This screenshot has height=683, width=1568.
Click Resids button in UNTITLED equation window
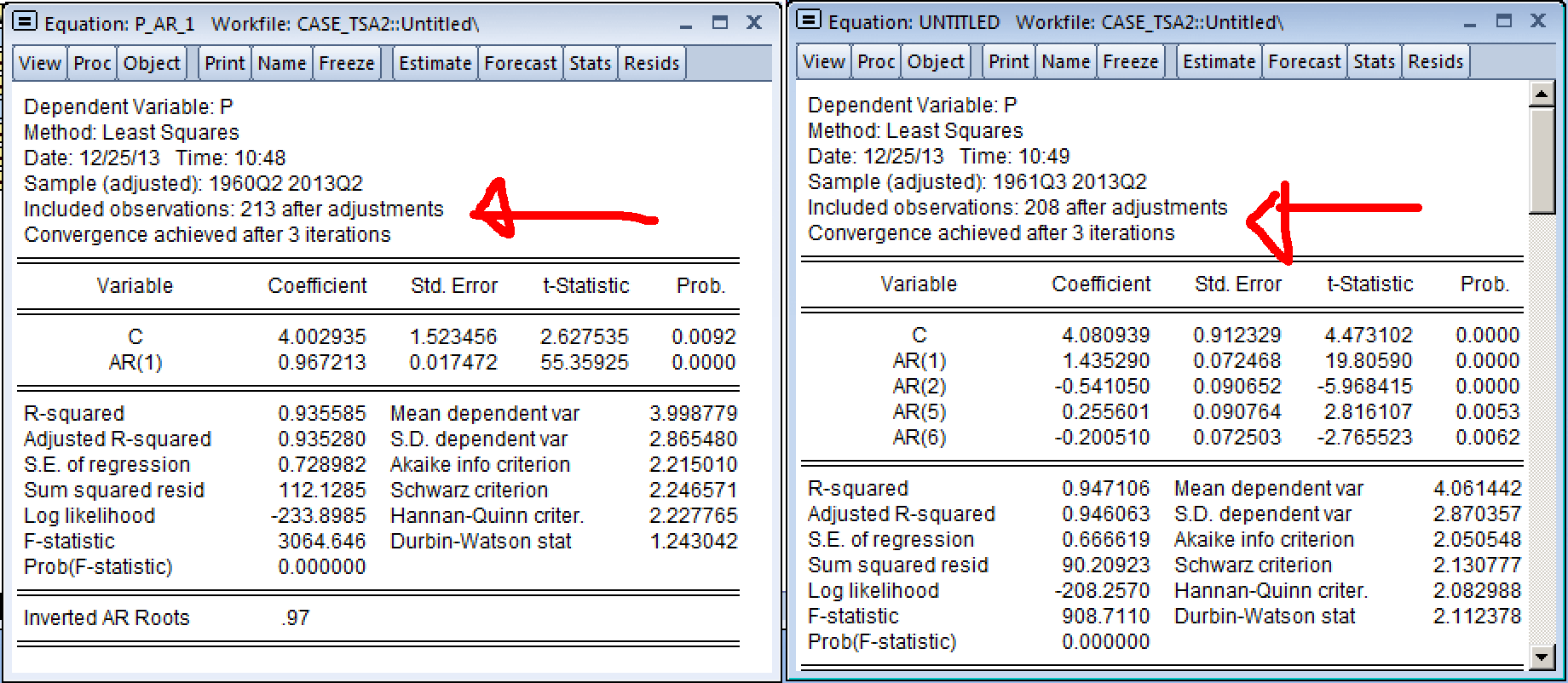pyautogui.click(x=1436, y=61)
